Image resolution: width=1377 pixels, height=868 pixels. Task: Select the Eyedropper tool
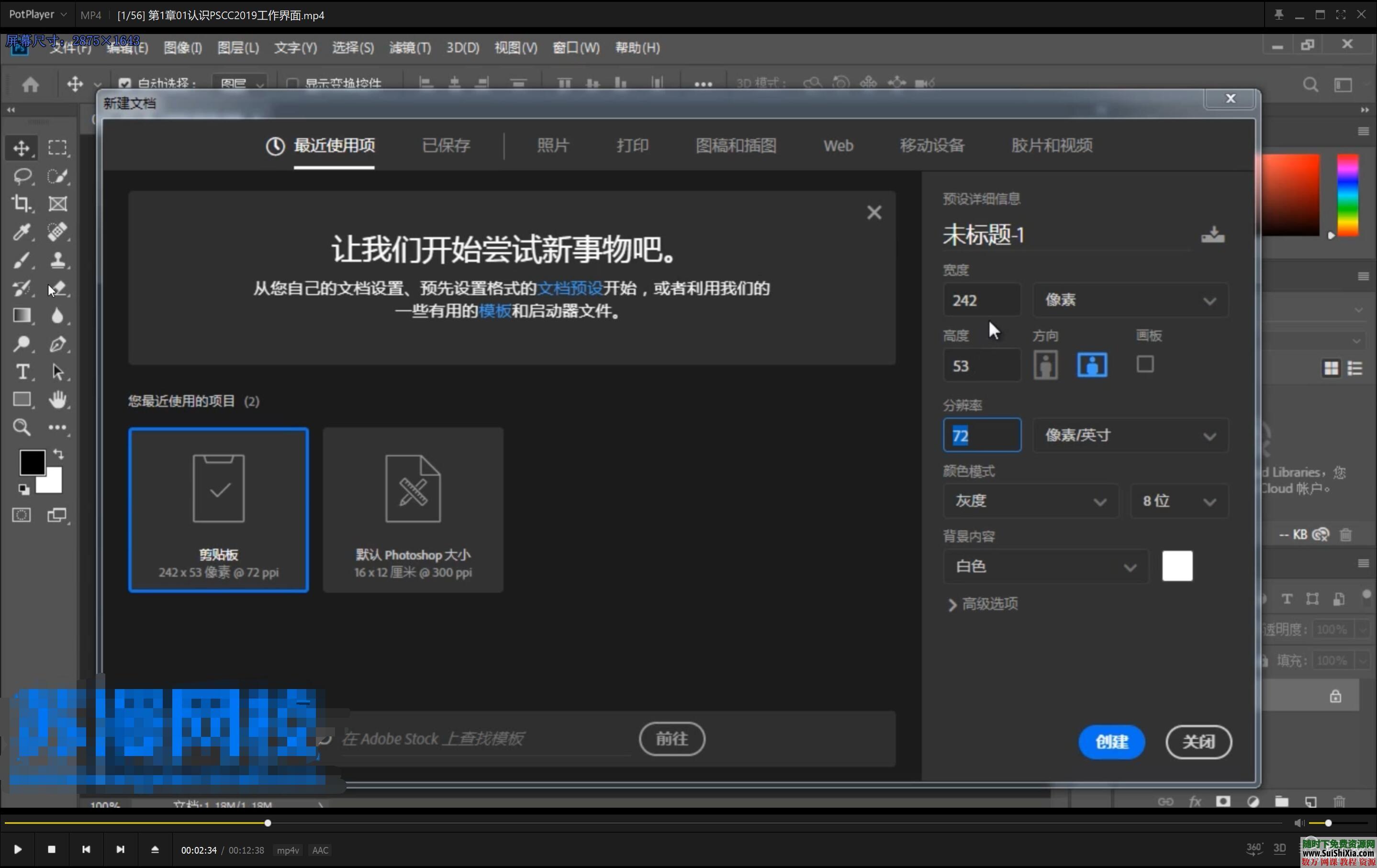[x=23, y=232]
